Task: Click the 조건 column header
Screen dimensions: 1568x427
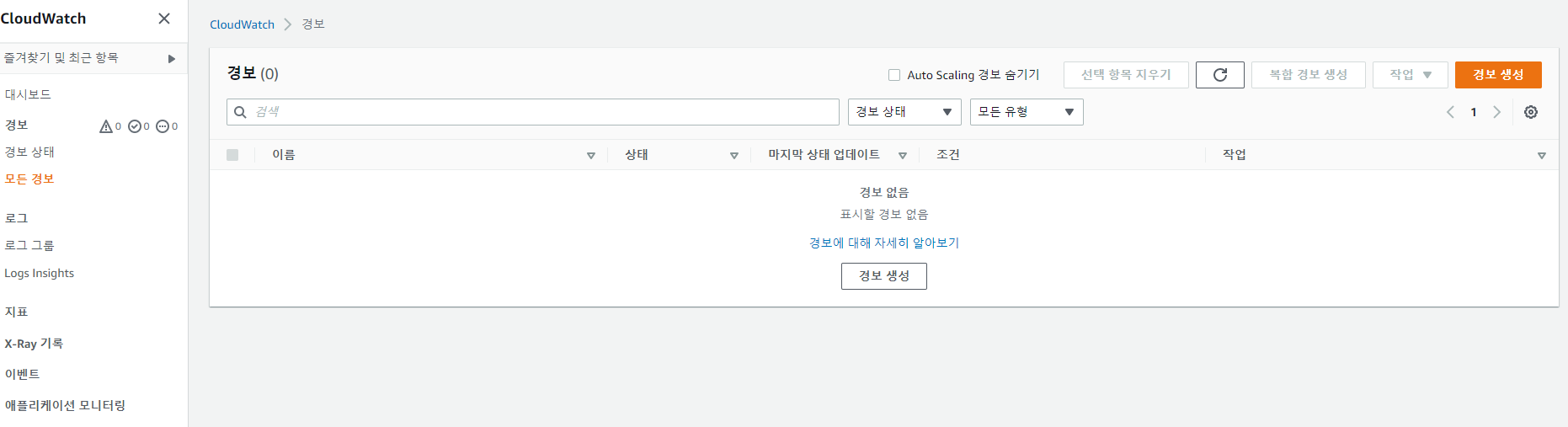Action: [948, 155]
